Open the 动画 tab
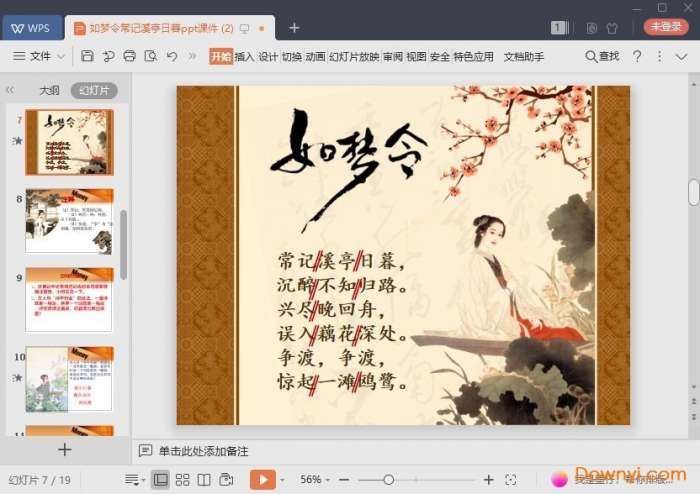Screen dimensions: 700x494 (315, 57)
